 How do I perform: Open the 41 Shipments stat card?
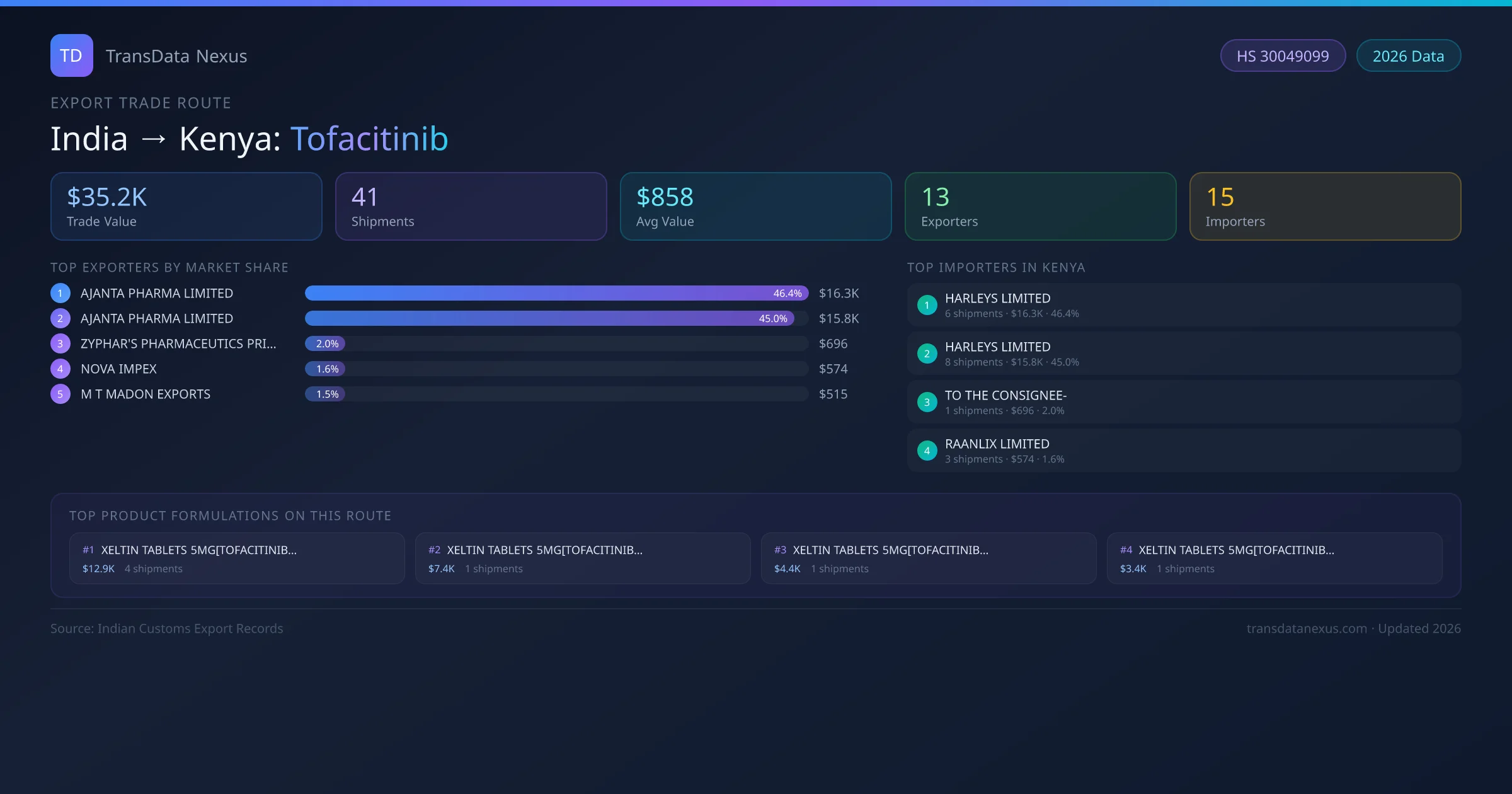(471, 207)
